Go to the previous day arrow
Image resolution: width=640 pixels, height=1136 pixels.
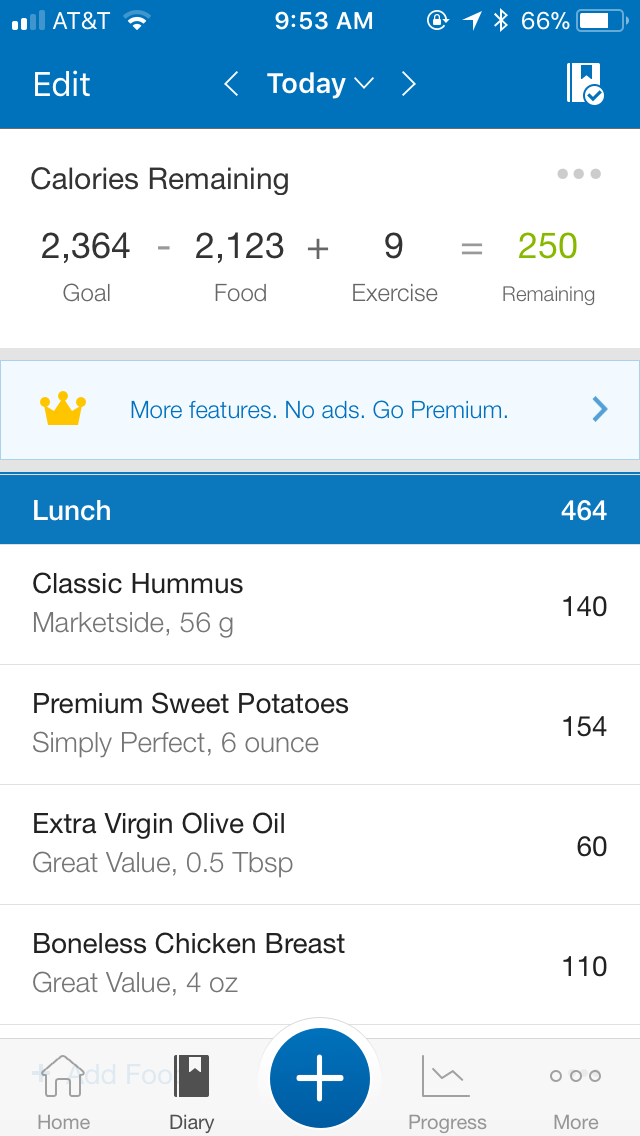(x=231, y=84)
